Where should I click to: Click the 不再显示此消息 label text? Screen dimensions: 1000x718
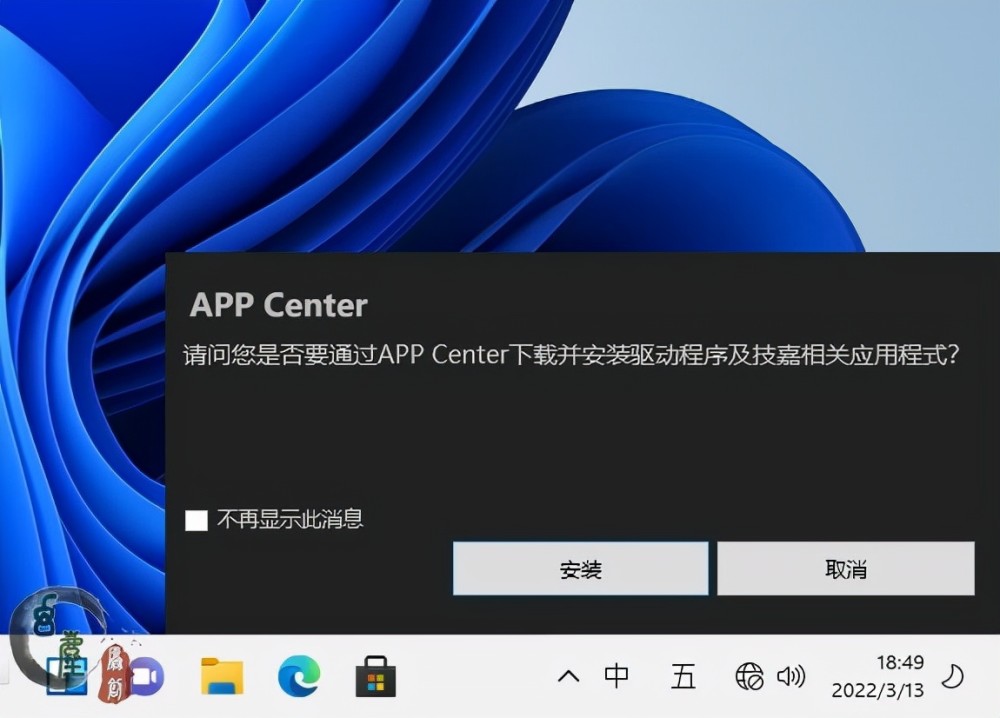[x=290, y=519]
